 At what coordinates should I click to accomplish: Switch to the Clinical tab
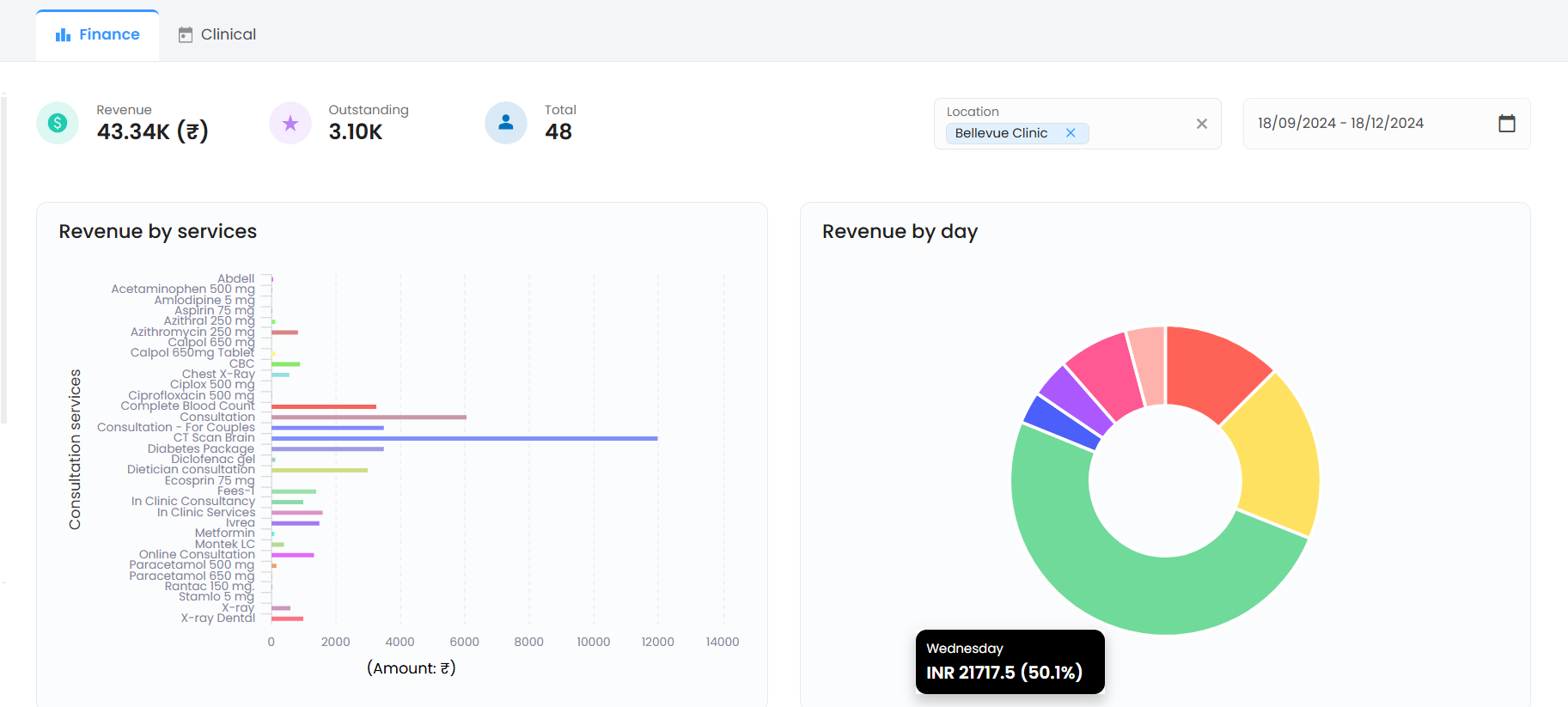pos(217,34)
